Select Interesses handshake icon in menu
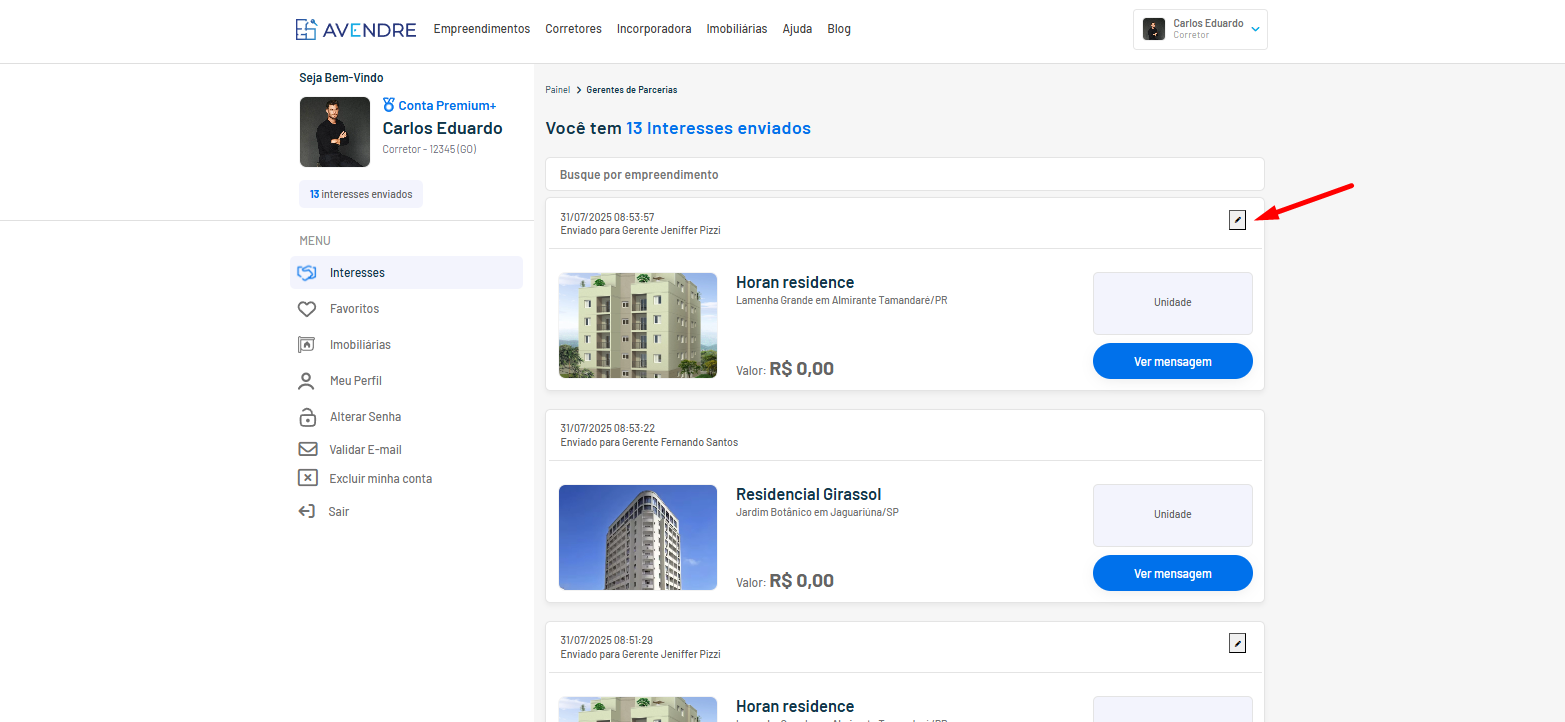Screen dimensions: 1565x722 [307, 273]
